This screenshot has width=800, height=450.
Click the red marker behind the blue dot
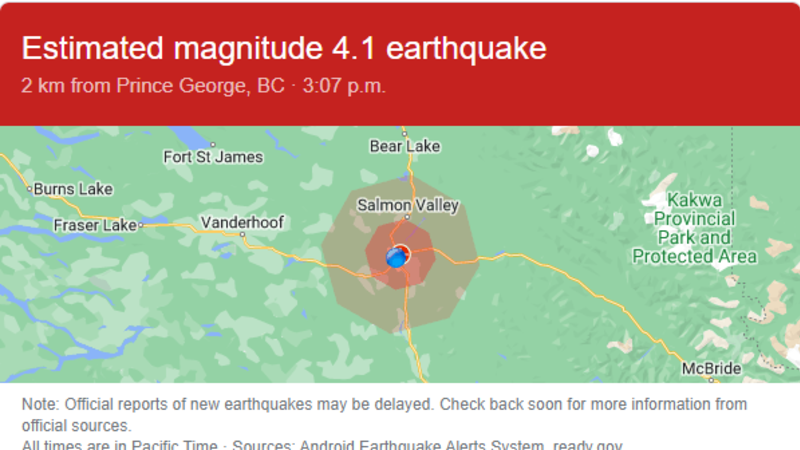(x=404, y=251)
